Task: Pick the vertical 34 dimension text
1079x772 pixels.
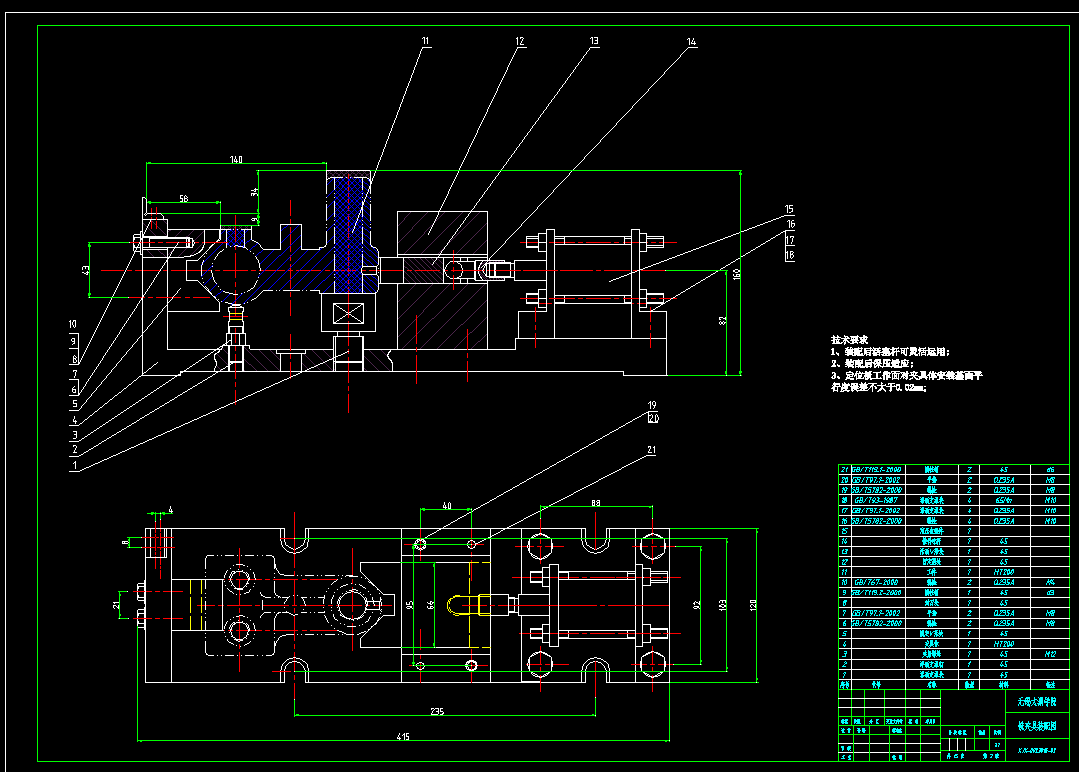Action: coord(254,192)
